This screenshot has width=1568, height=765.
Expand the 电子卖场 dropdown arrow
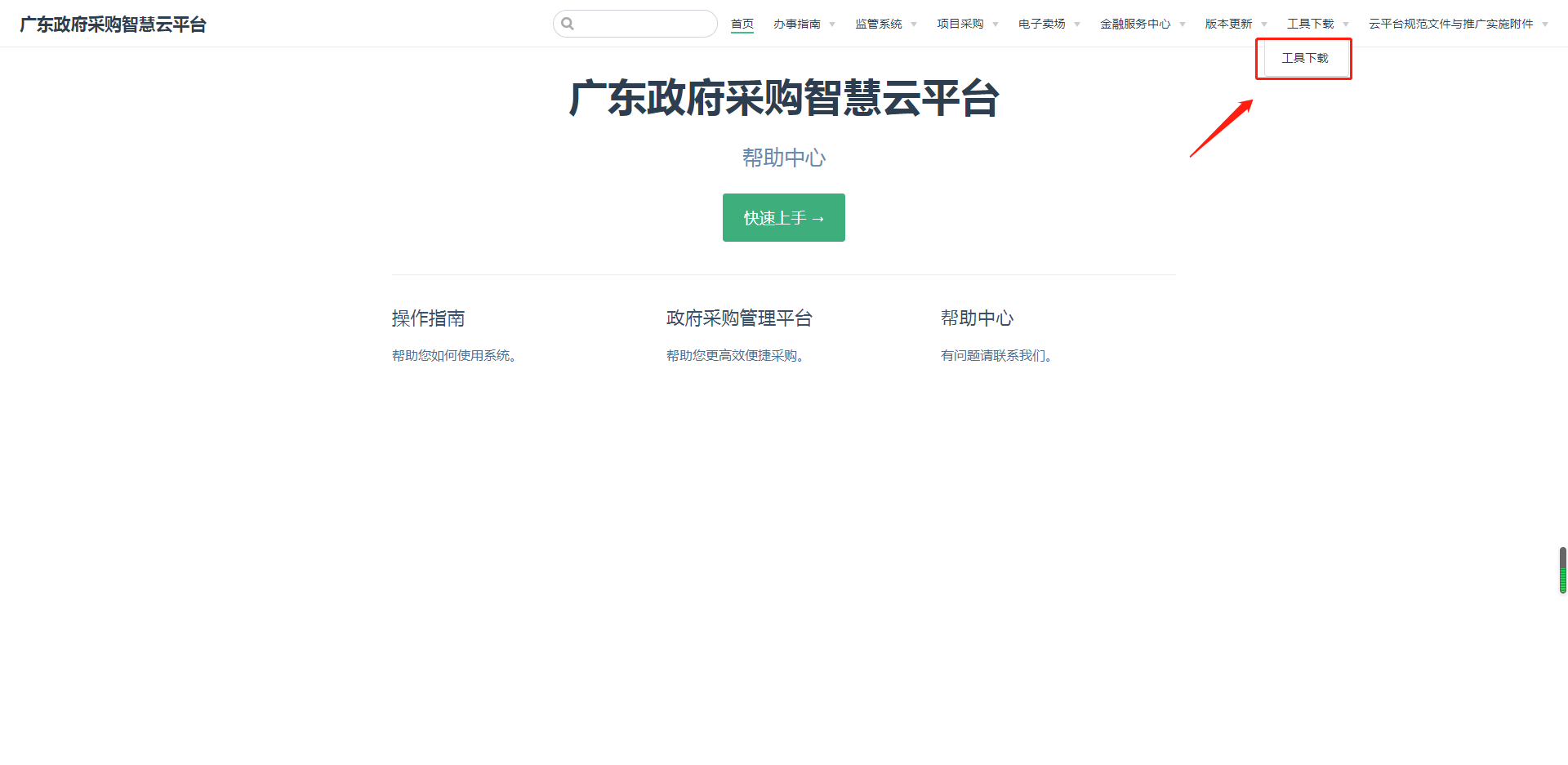[1077, 24]
